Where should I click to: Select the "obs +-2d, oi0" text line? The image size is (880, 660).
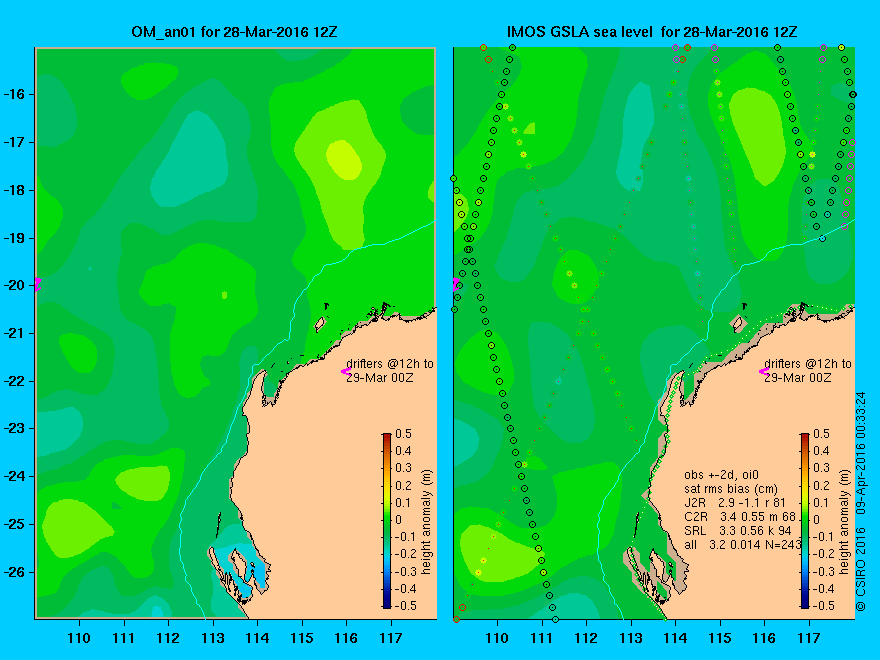721,475
